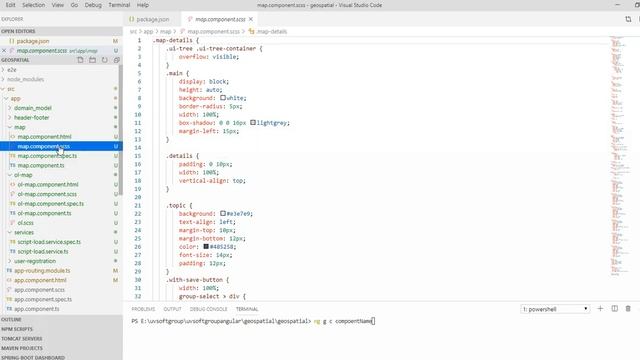Viewport: 640px width, 360px height.
Task: Open app.component.spec.ts file
Action: (43, 299)
